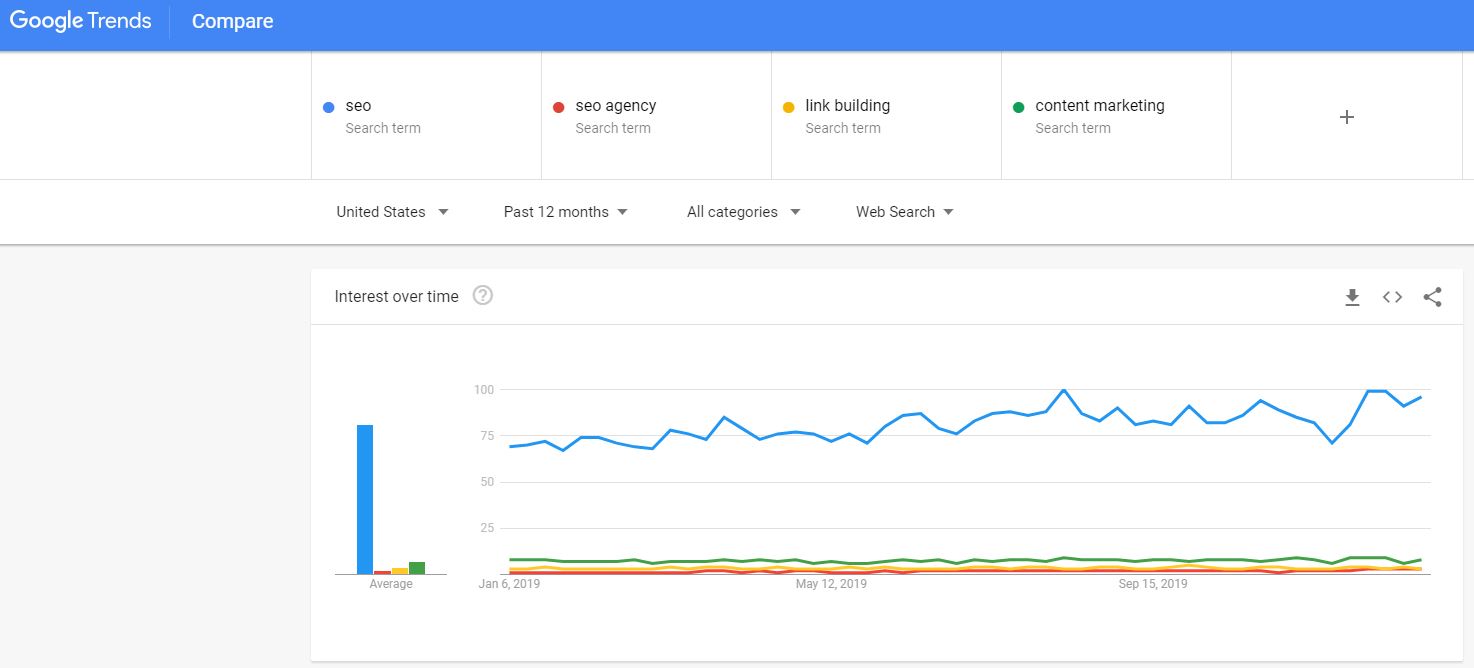1474x668 pixels.
Task: Click the 25 y-axis label
Action: click(488, 528)
